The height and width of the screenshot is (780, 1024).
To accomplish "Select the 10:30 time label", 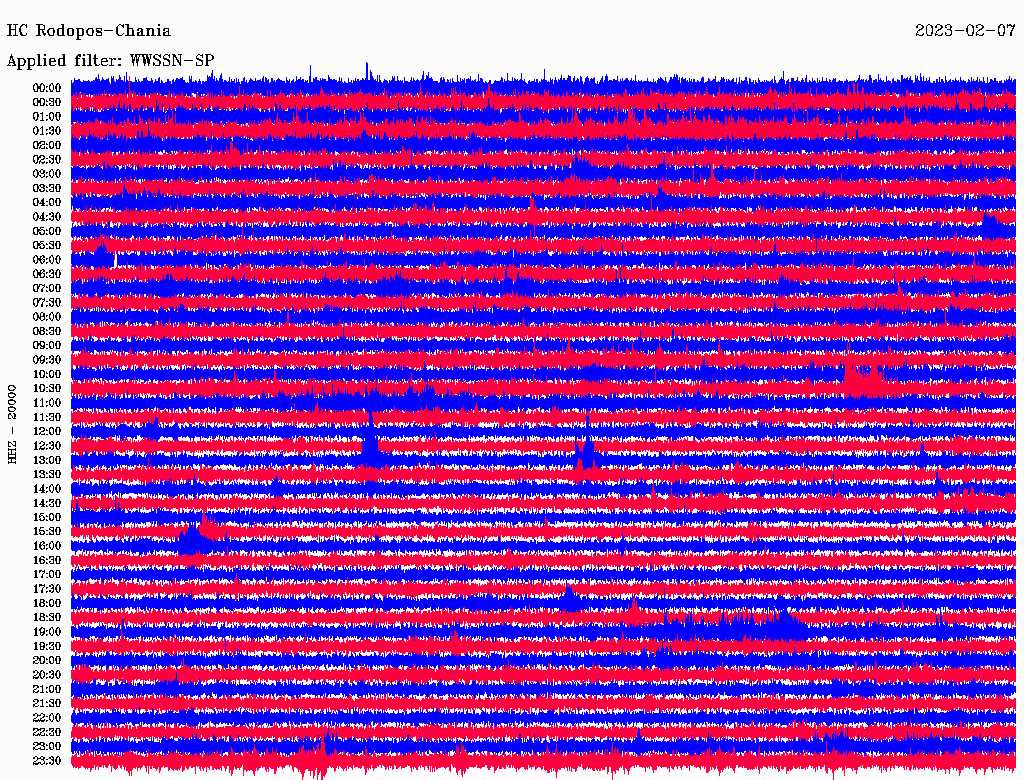I will [x=47, y=389].
